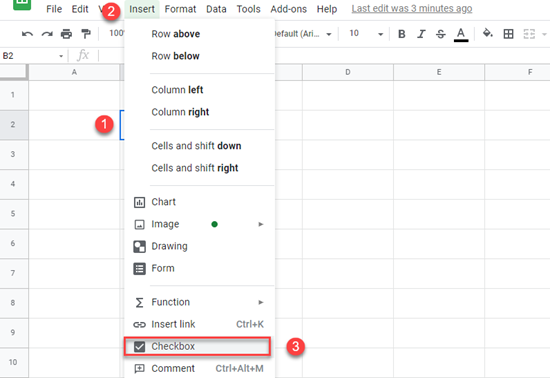Image resolution: width=550 pixels, height=378 pixels.
Task: Click the formula bar fx icon
Action: coord(83,55)
